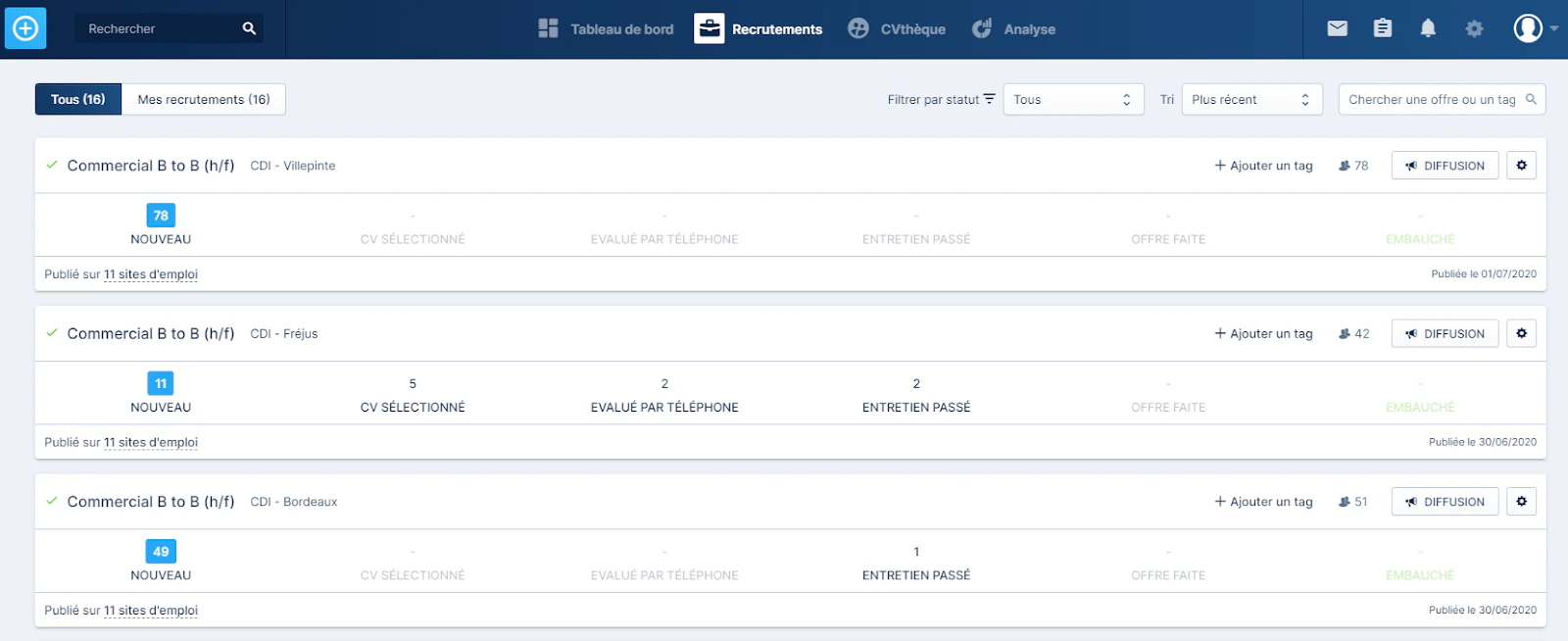Click green checkmark of Bordeaux offer
Screen dimensions: 1568x641
click(52, 500)
